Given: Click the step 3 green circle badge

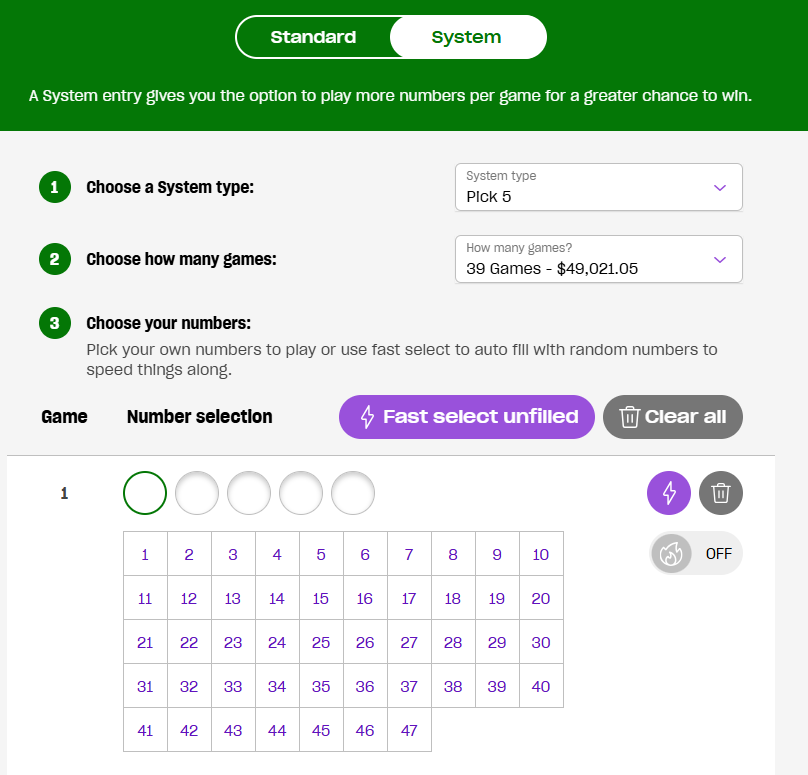Looking at the screenshot, I should click(55, 323).
